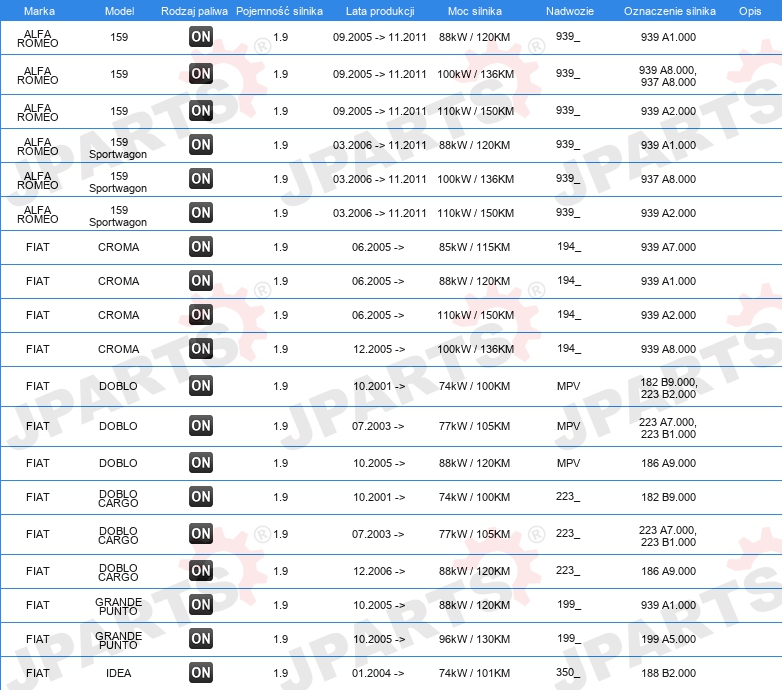Select MPV body cell in DOBLO 100KM row
The height and width of the screenshot is (690, 782).
[x=569, y=386]
